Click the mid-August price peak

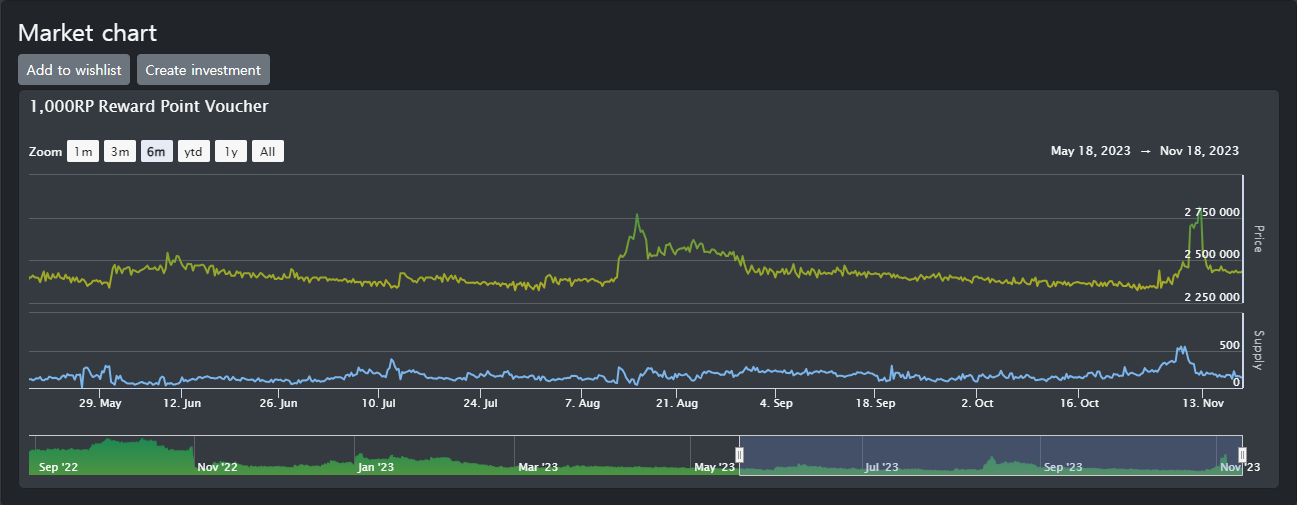pos(637,216)
